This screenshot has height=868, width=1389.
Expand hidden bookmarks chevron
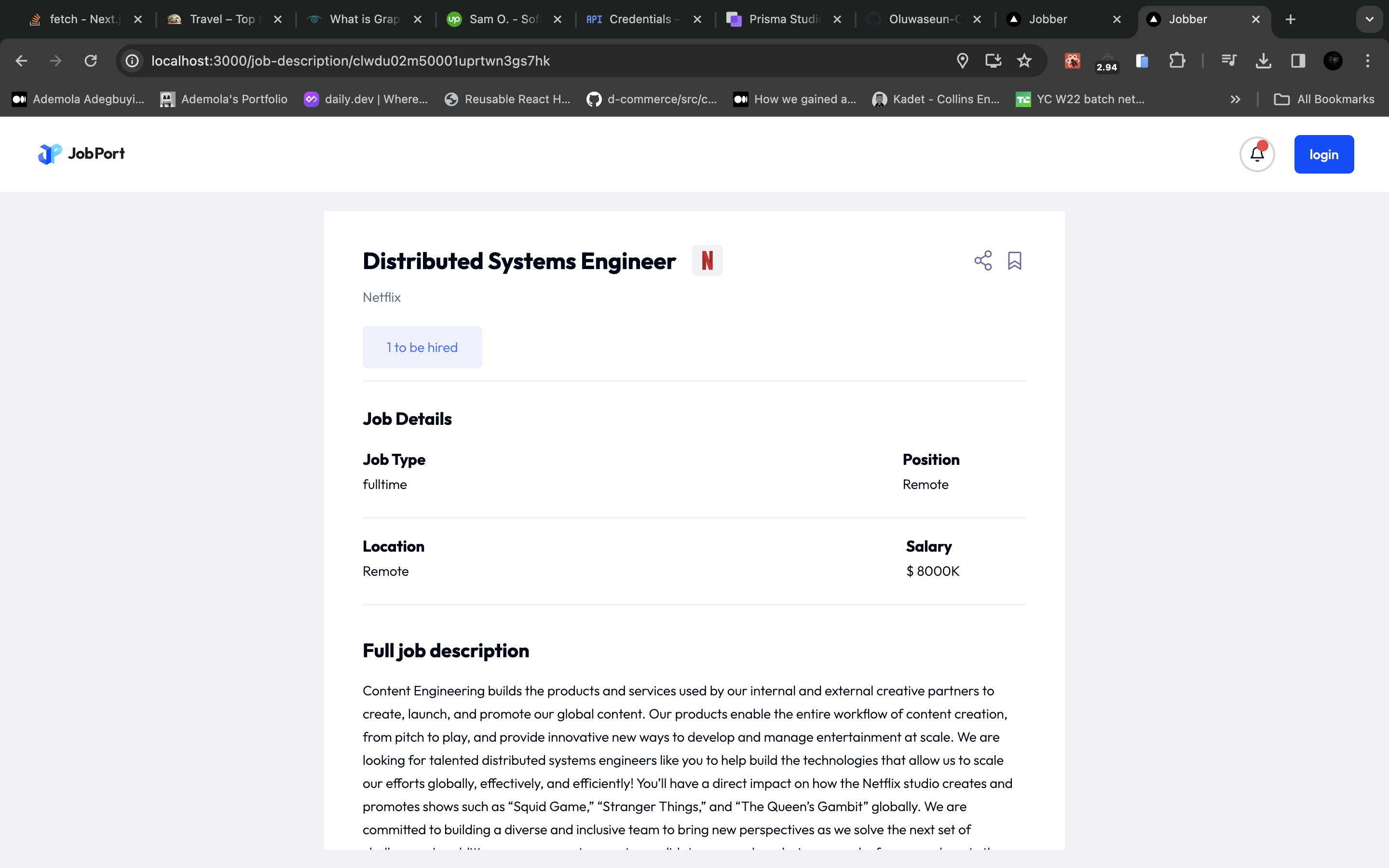(x=1235, y=99)
